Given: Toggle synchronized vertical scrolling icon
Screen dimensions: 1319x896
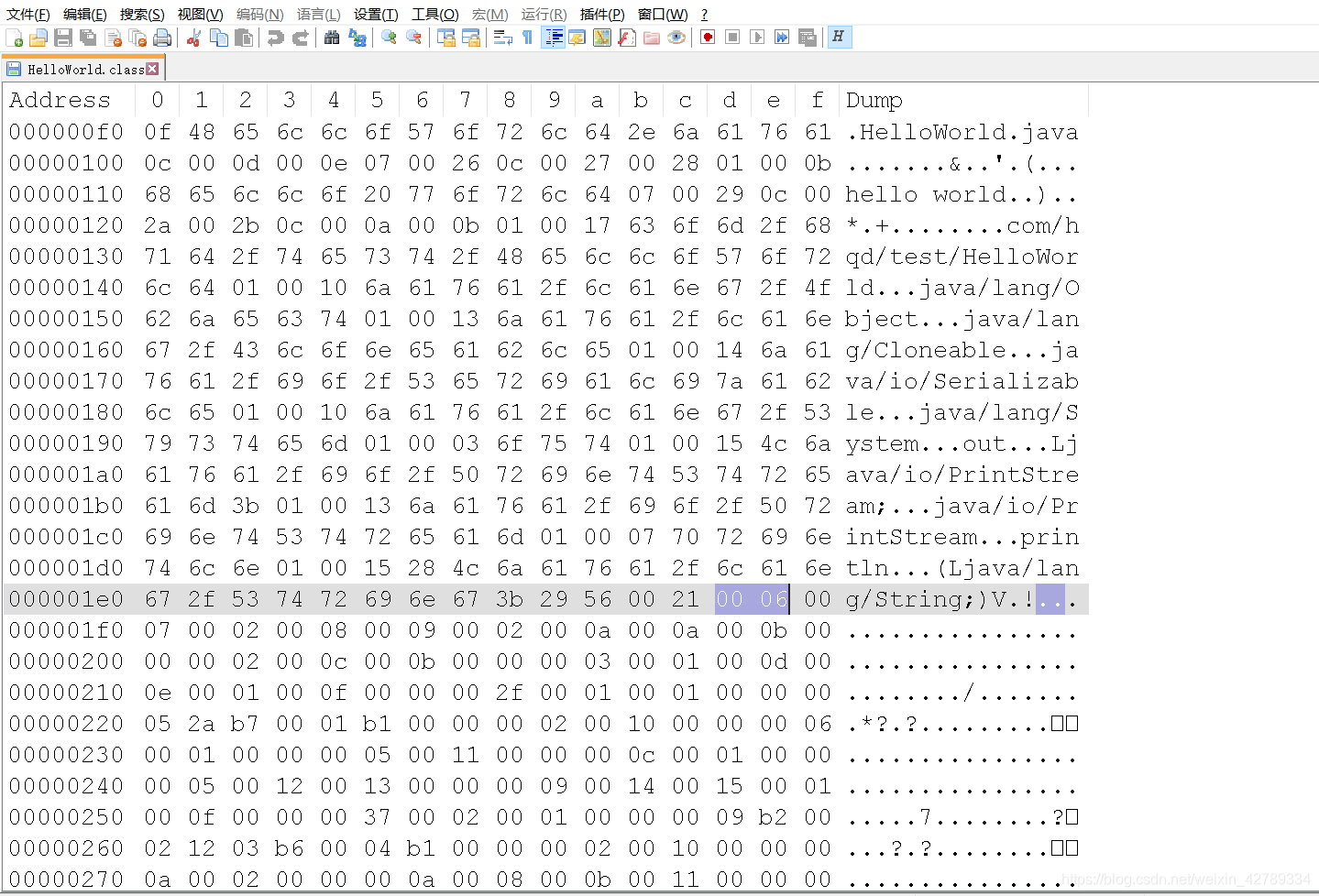Looking at the screenshot, I should click(x=446, y=38).
